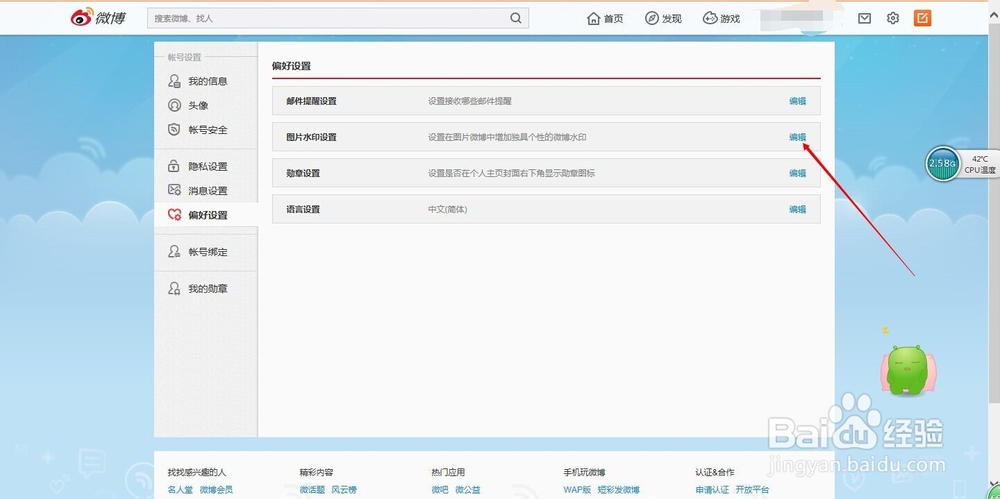Image resolution: width=1000 pixels, height=499 pixels.
Task: Edit 勋章设置 row
Action: click(x=797, y=173)
